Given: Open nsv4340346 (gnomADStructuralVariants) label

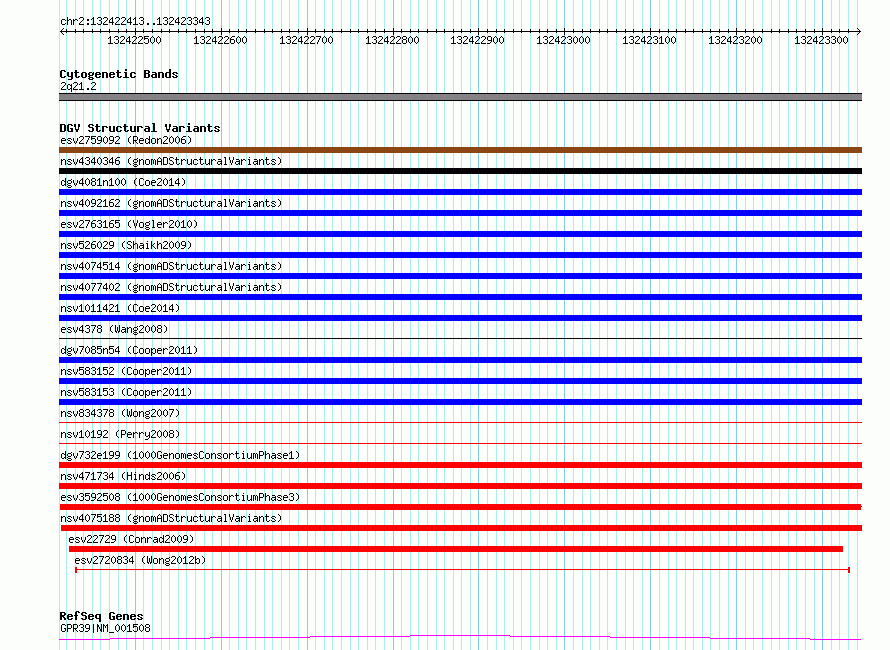Looking at the screenshot, I should 171,161.
